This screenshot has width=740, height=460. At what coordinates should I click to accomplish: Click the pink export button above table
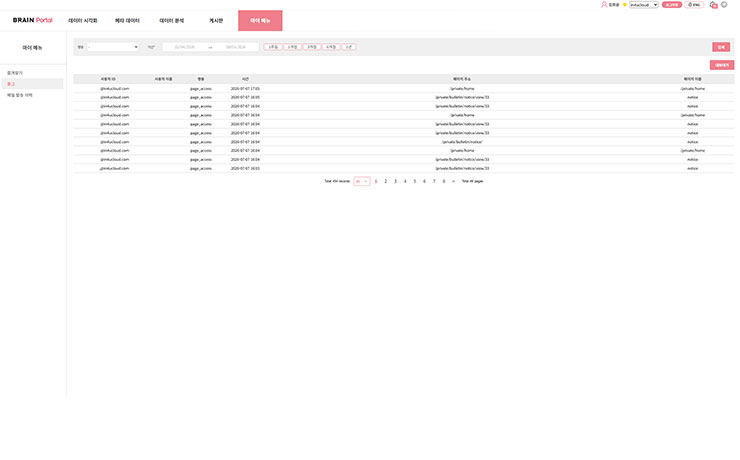pyautogui.click(x=722, y=65)
